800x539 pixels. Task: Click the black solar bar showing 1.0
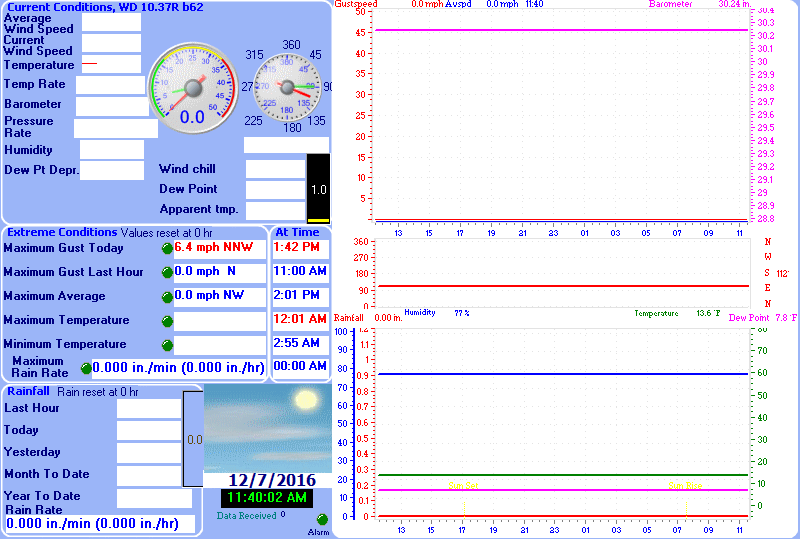coord(318,189)
